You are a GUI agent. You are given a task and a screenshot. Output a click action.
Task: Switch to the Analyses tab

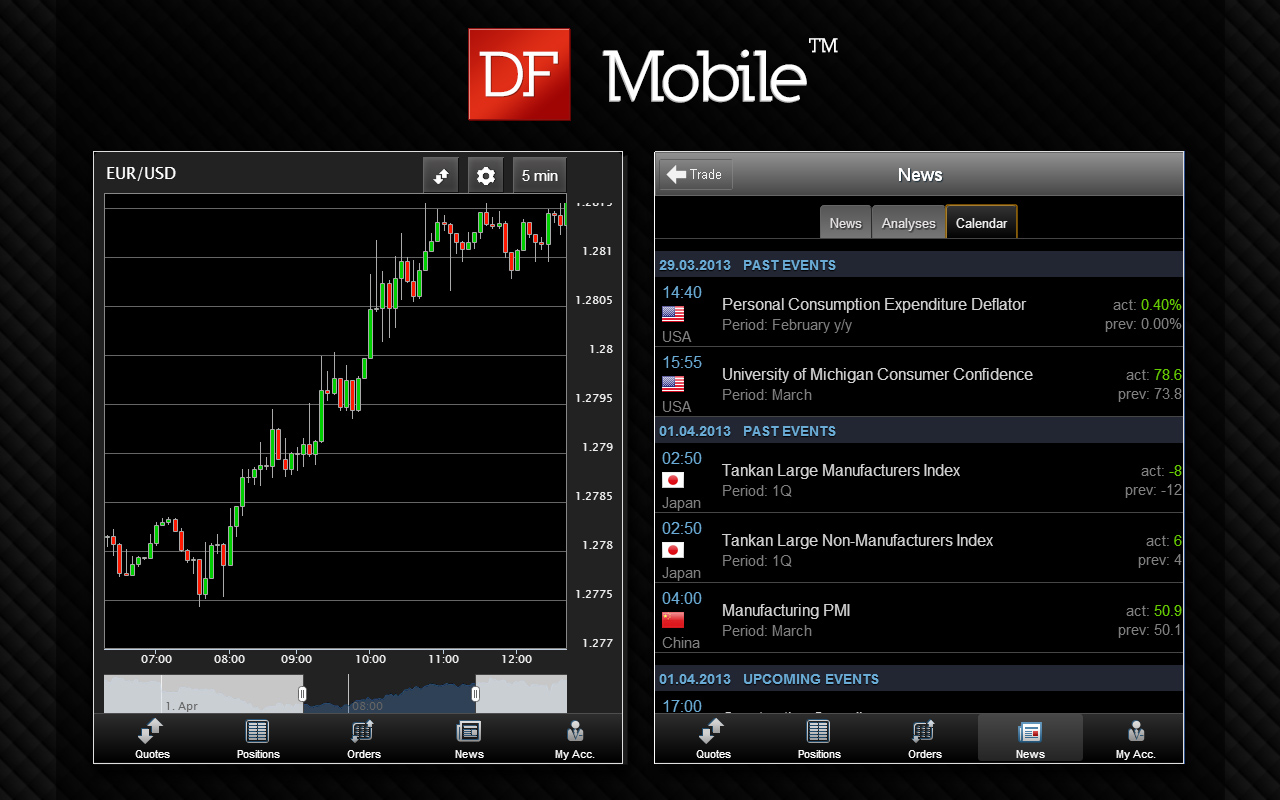click(x=908, y=222)
